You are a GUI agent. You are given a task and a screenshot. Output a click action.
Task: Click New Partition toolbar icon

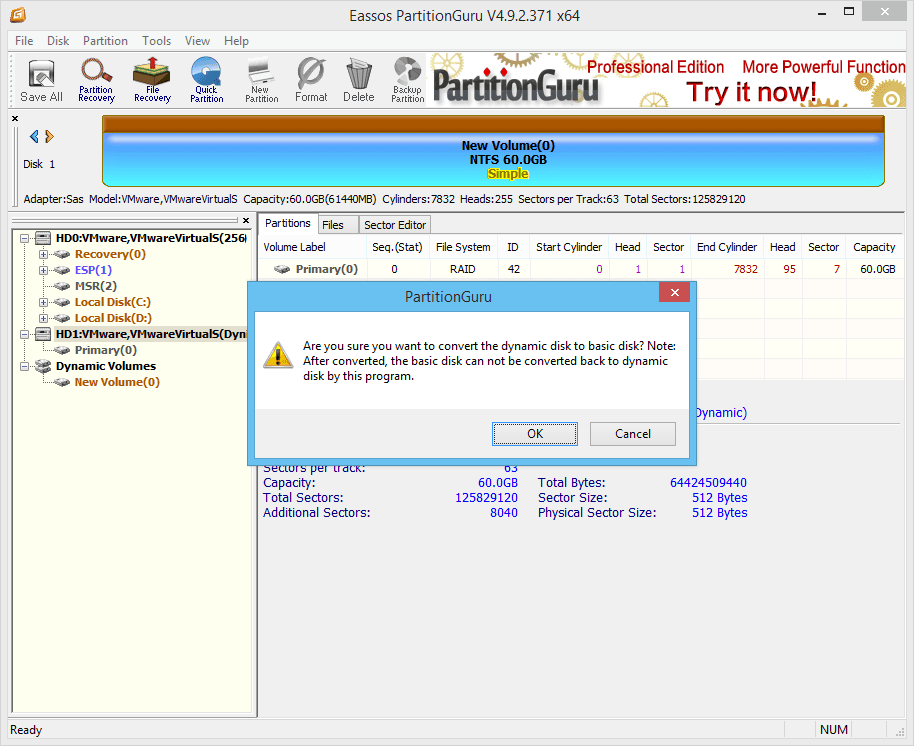(x=262, y=81)
